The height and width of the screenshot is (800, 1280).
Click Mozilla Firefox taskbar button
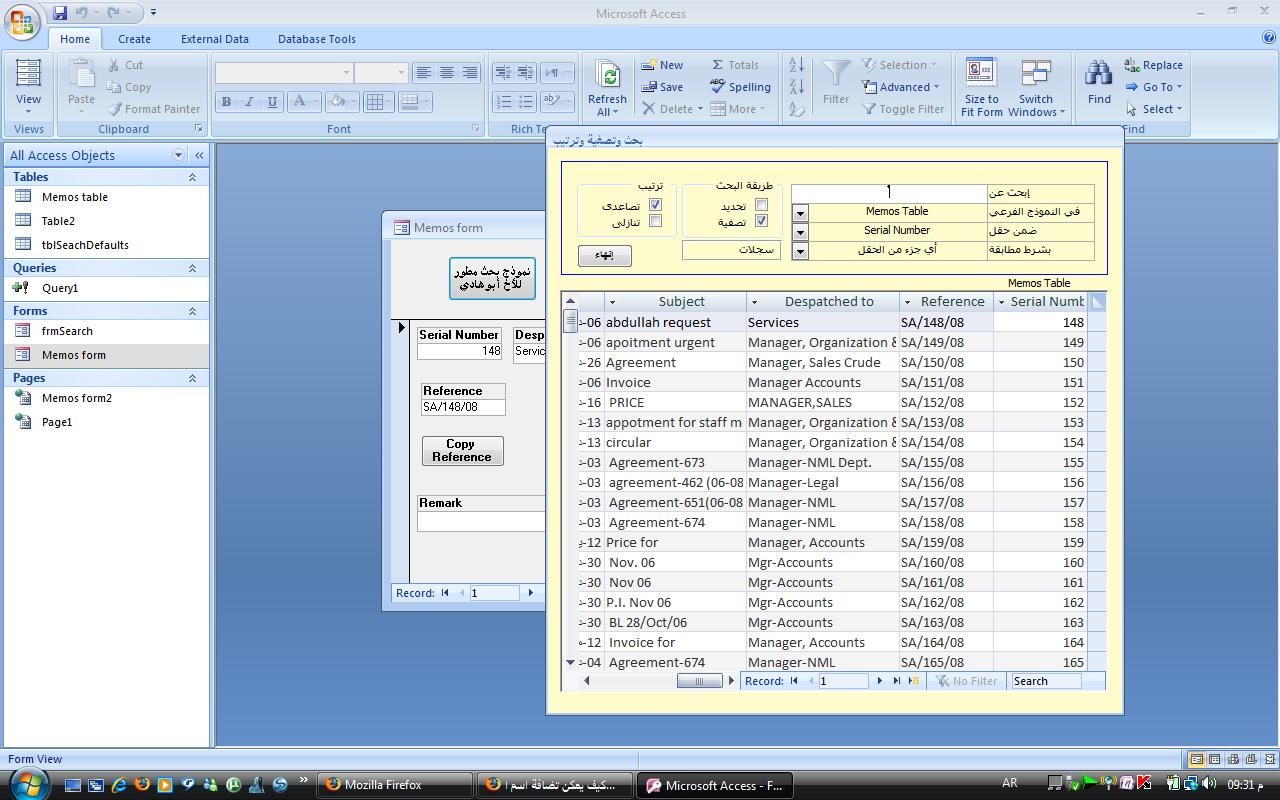[x=394, y=785]
